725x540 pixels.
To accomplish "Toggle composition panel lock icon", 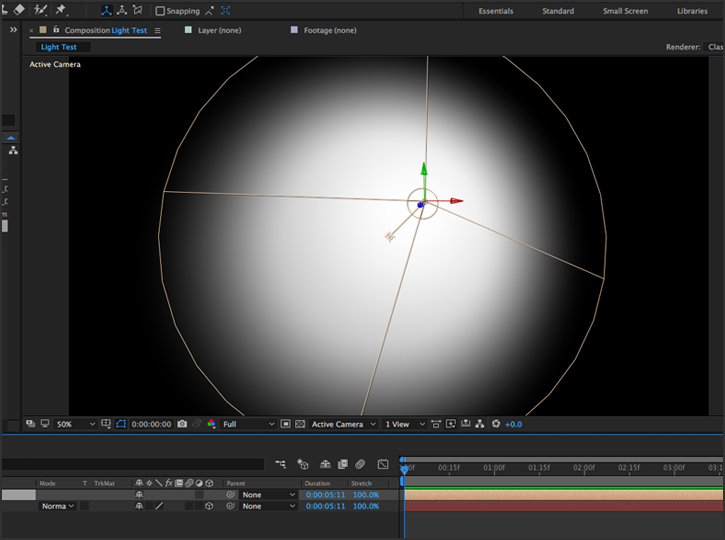I will 56,29.
